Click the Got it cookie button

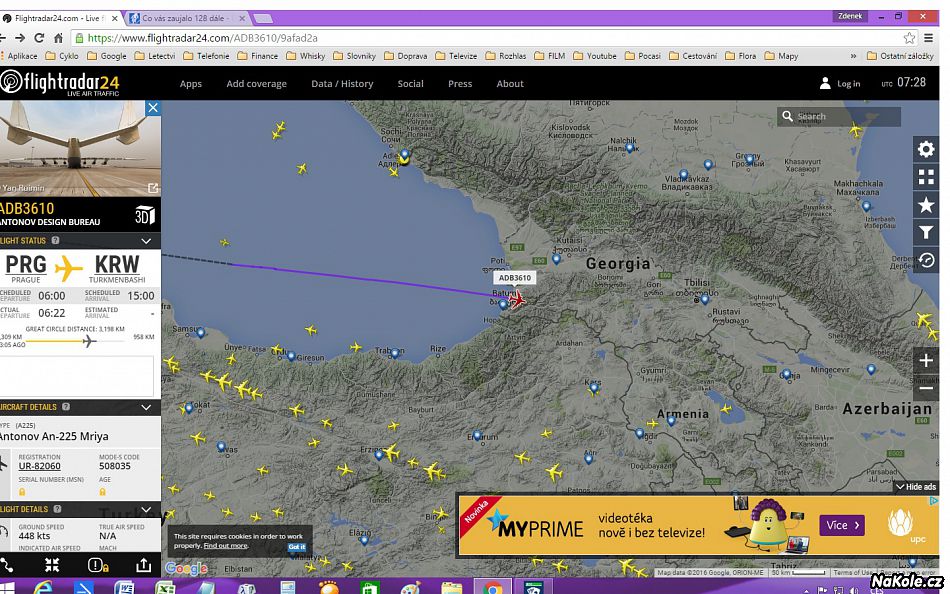297,546
